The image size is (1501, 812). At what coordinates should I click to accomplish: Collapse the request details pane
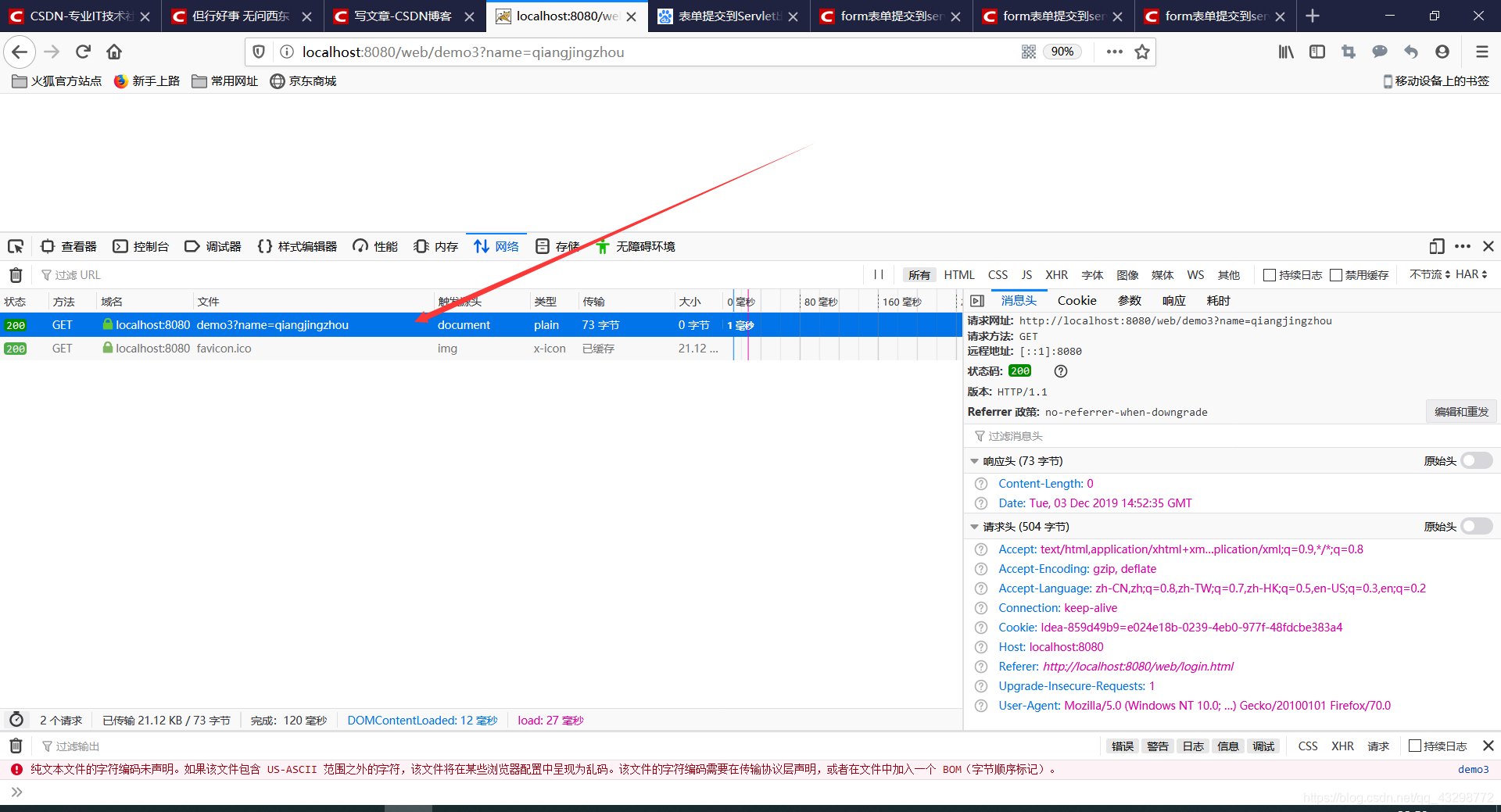click(x=977, y=301)
